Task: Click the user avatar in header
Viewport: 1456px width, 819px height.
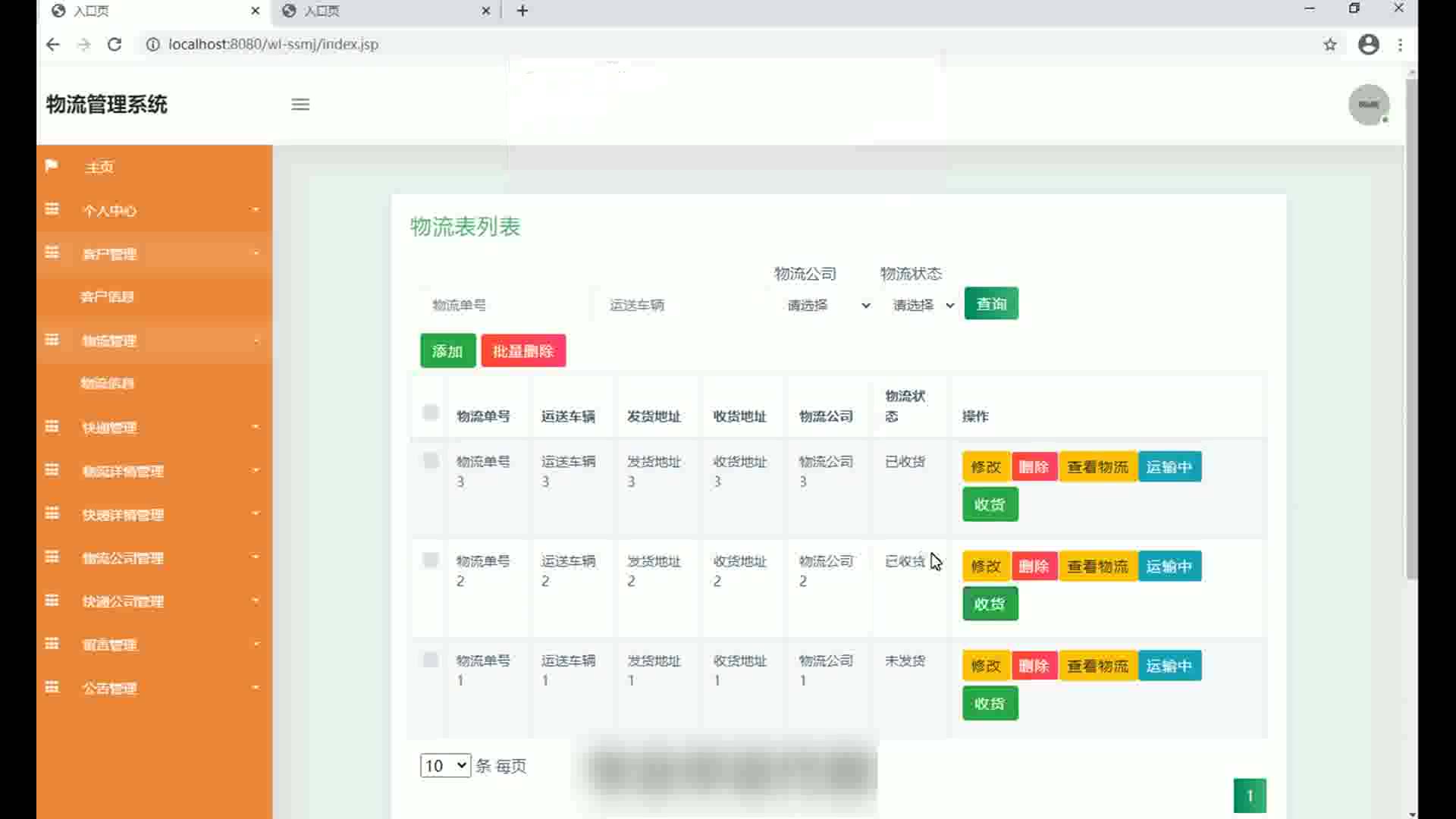Action: point(1368,105)
